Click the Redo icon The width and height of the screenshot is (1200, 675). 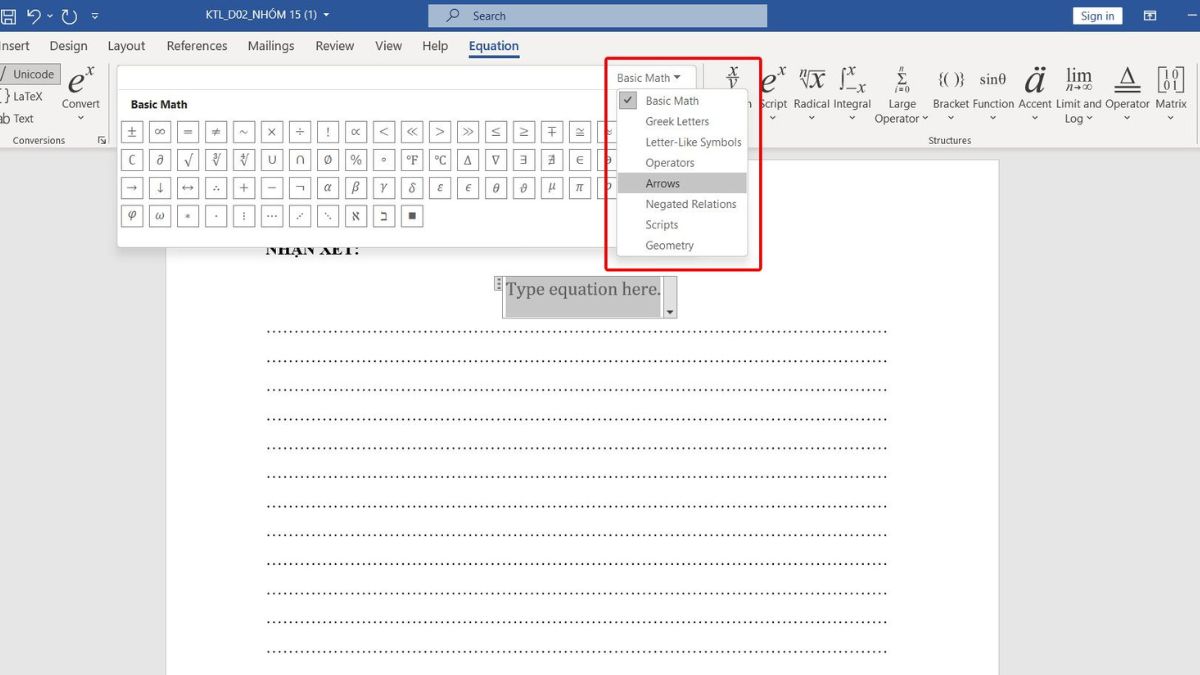coord(69,16)
